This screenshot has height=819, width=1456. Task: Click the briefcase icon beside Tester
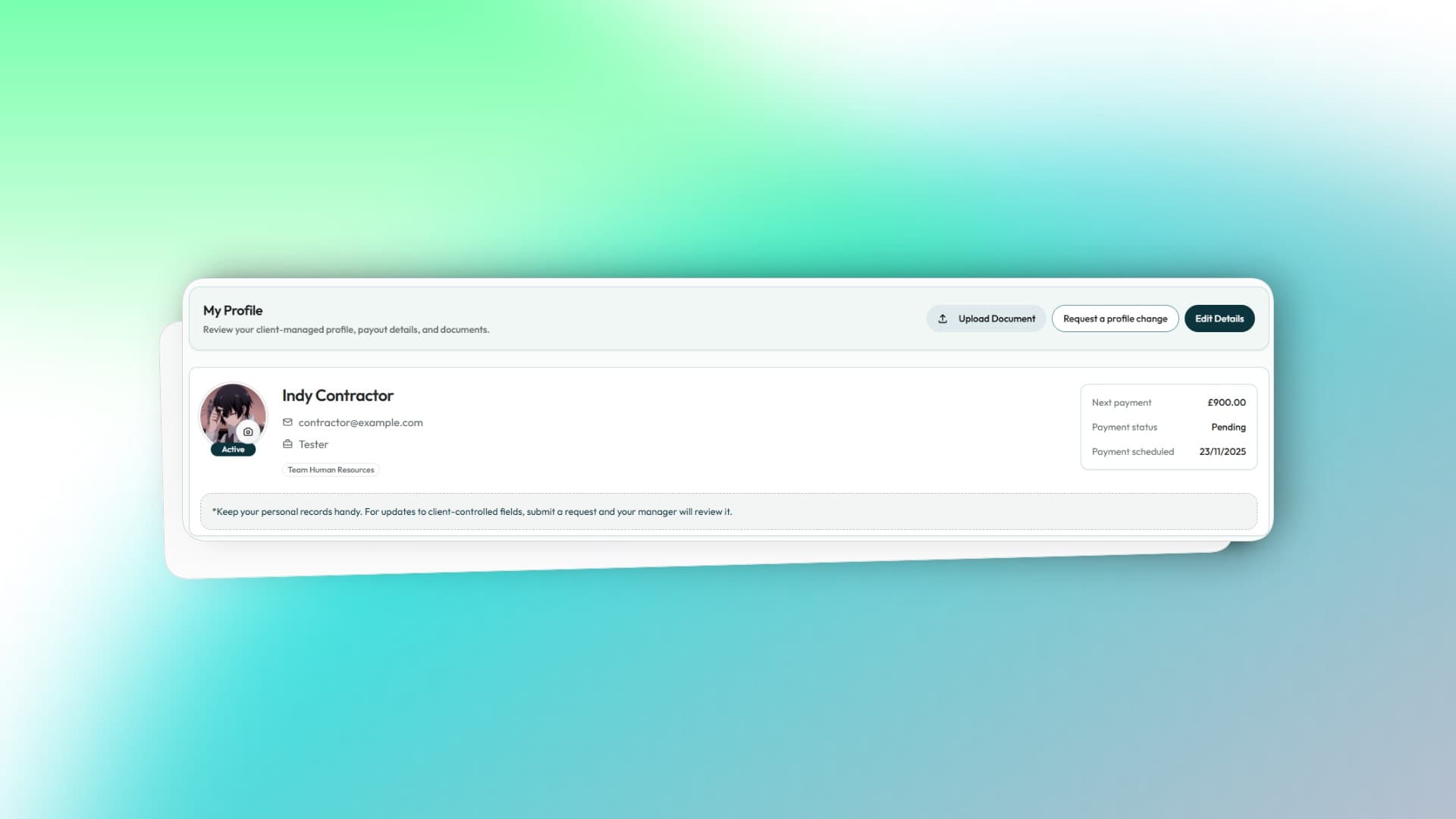click(x=287, y=444)
